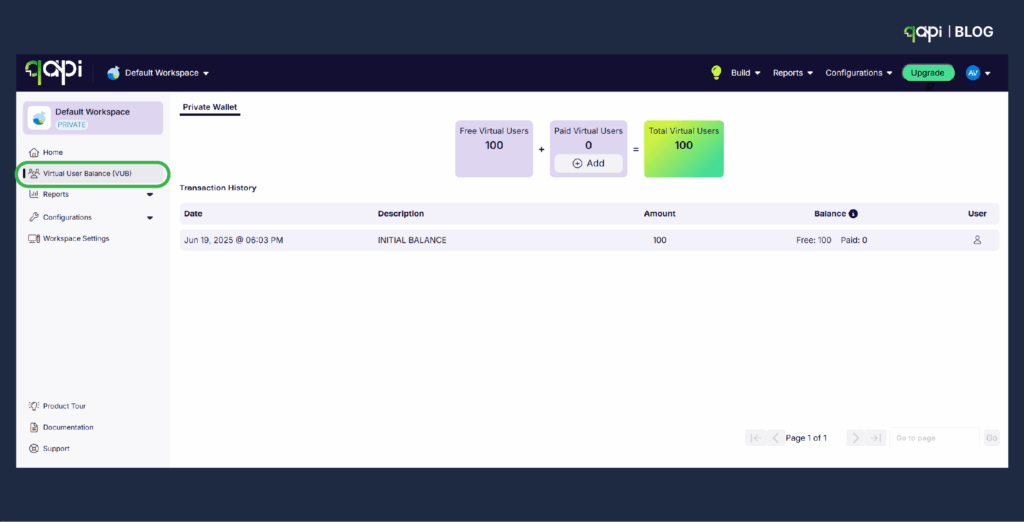Expand Reports section in sidebar
Viewport: 1024px width, 522px height.
[x=150, y=195]
